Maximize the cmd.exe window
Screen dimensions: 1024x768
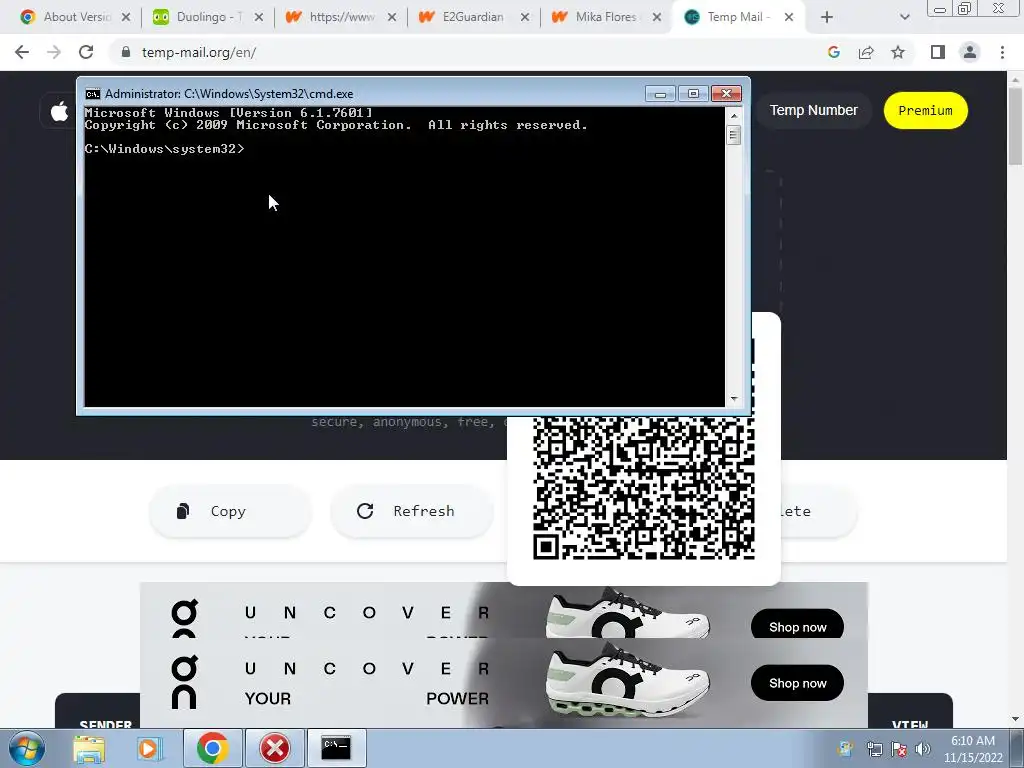(x=693, y=93)
